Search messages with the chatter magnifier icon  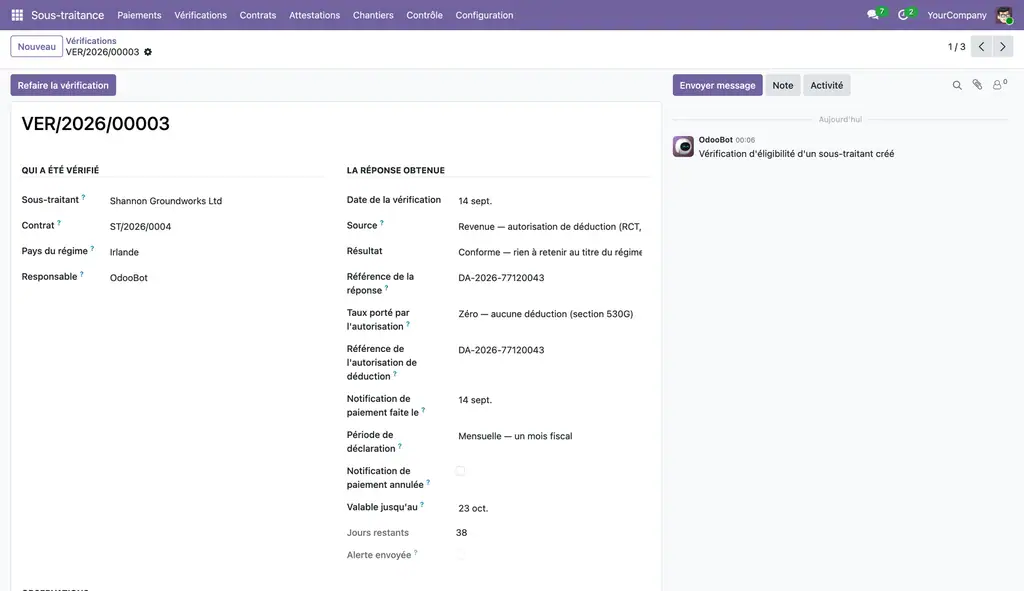[957, 85]
